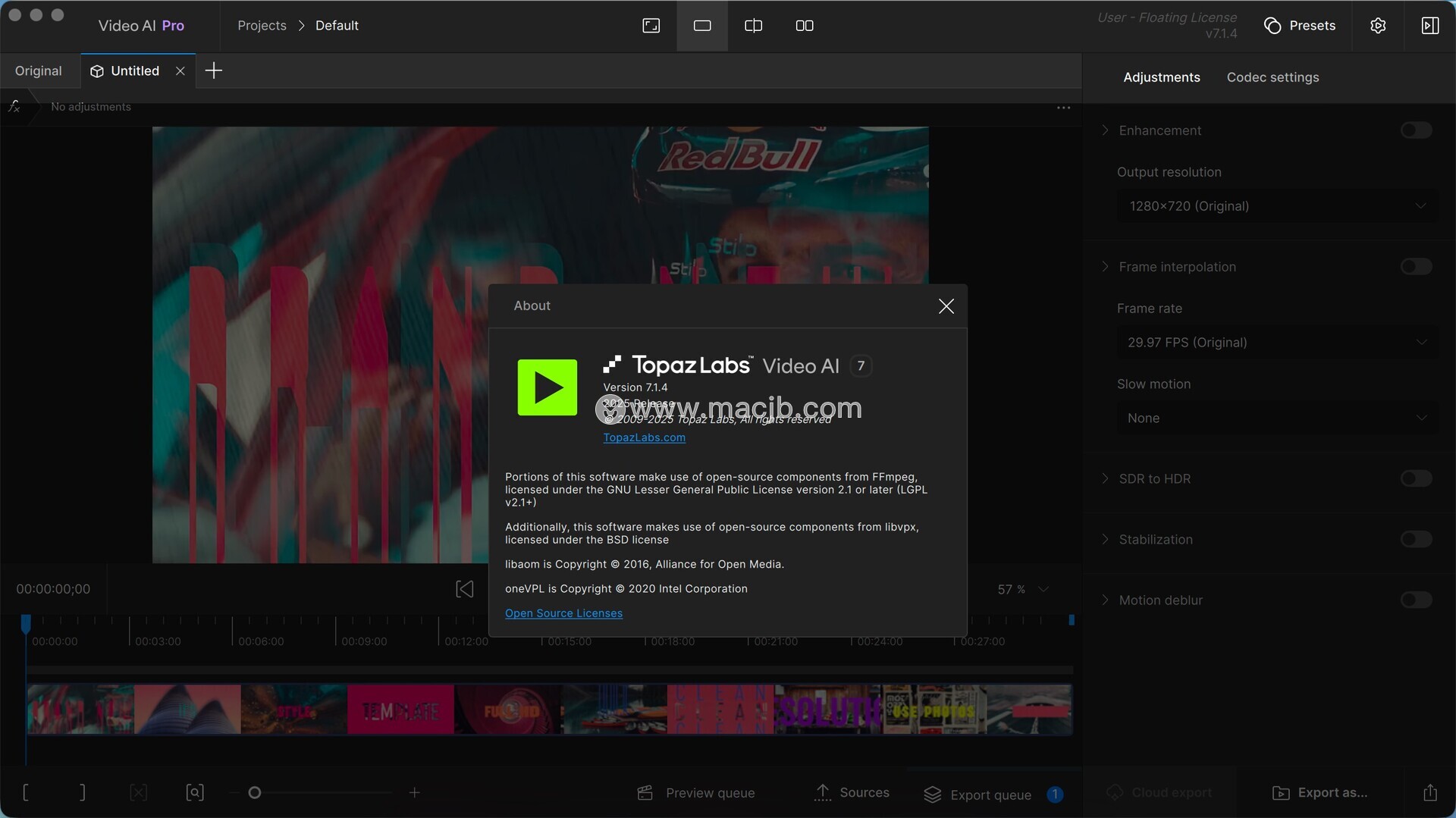Select the side-by-side view layout icon
The image size is (1456, 818).
805,26
